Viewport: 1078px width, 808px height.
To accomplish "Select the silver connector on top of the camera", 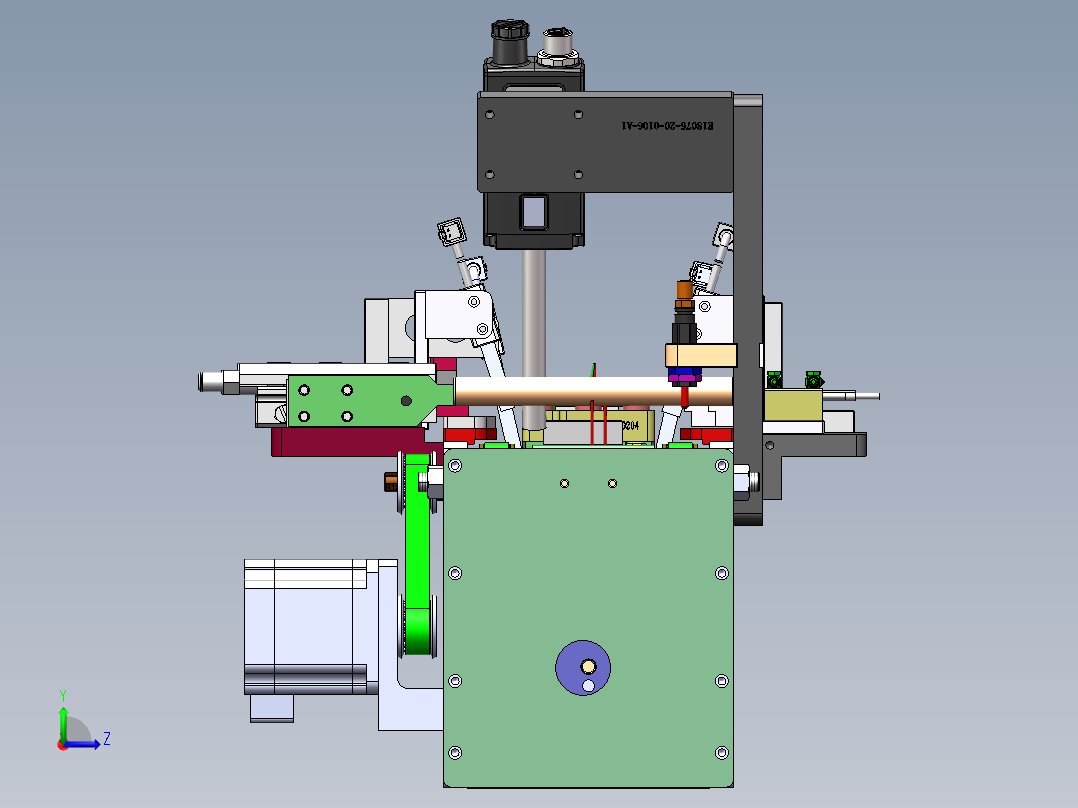I will (x=558, y=47).
